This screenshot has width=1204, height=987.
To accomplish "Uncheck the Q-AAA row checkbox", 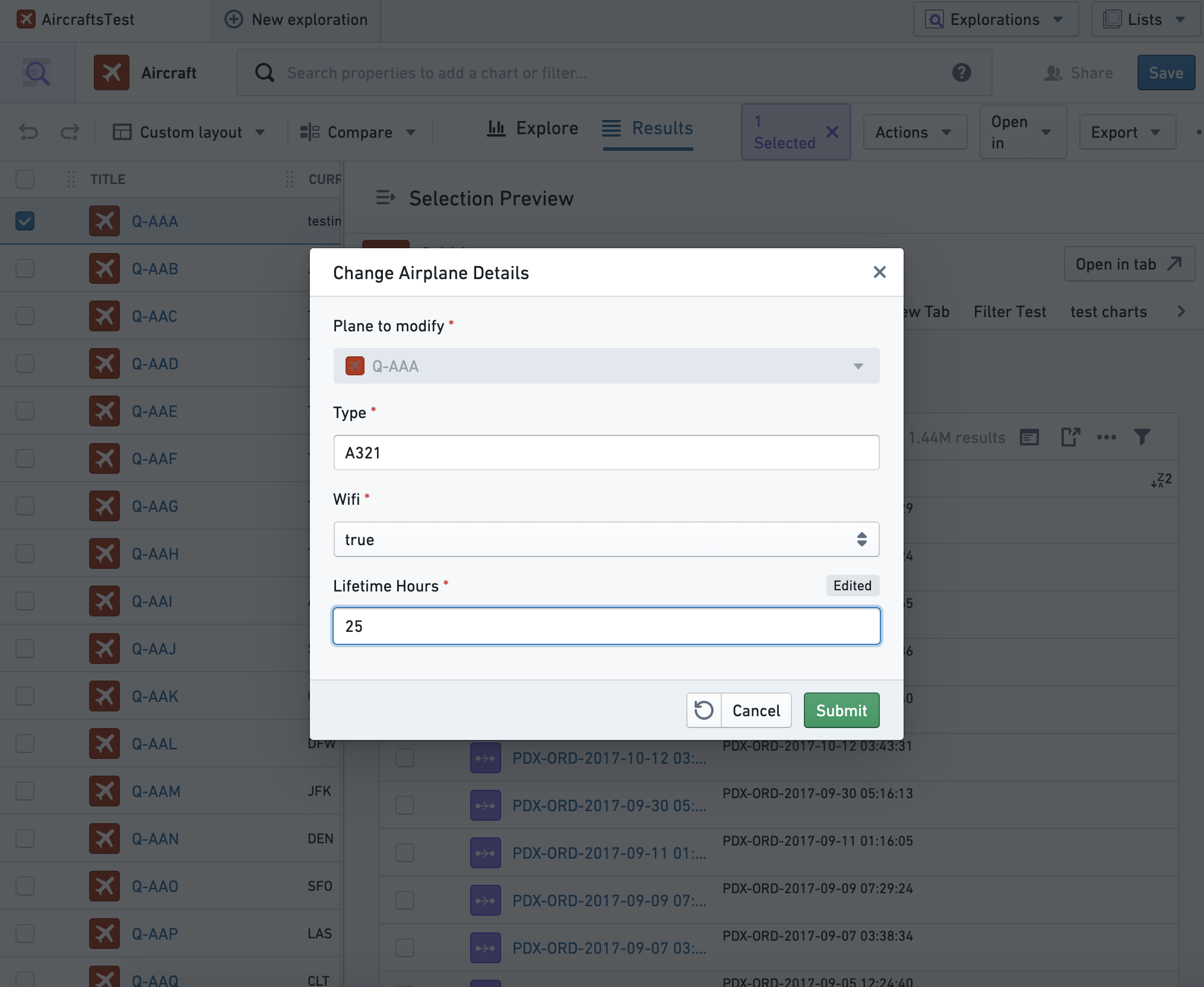I will pyautogui.click(x=25, y=221).
